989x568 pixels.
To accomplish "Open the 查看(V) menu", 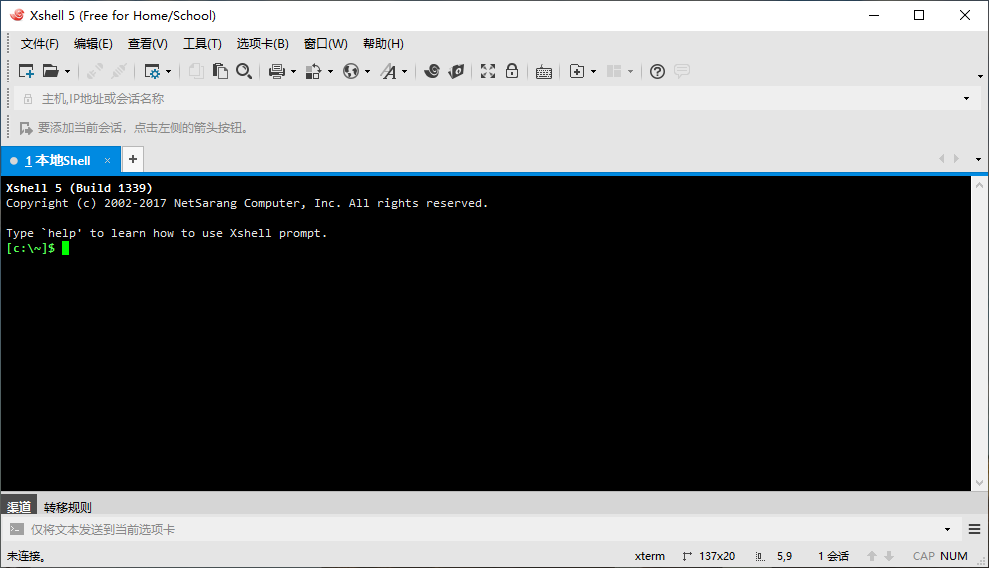I will (148, 43).
